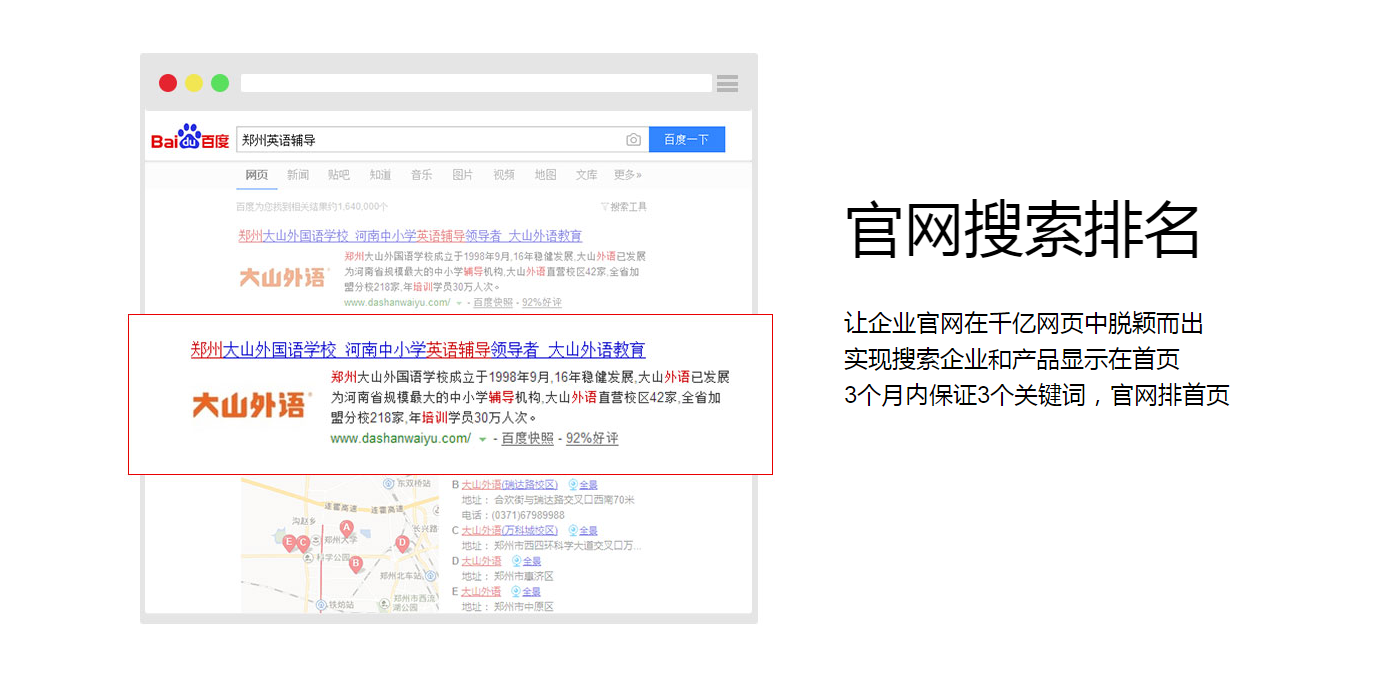Image resolution: width=1397 pixels, height=700 pixels.
Task: Select marker B on the map
Action: click(x=355, y=564)
